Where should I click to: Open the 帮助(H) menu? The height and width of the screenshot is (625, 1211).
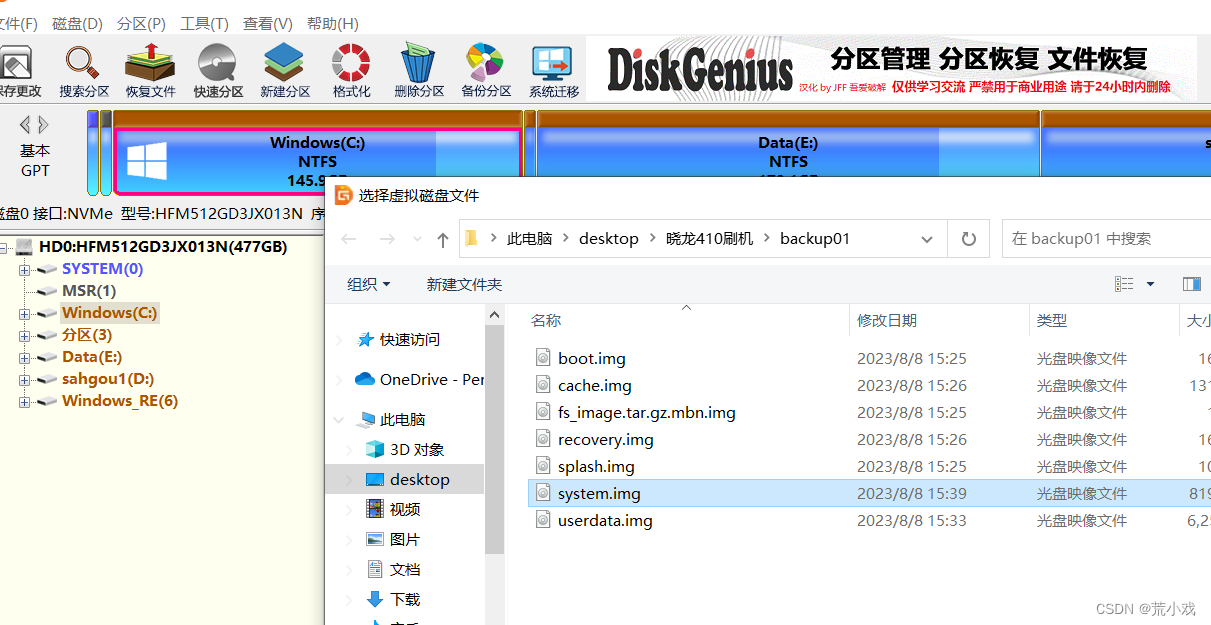pyautogui.click(x=332, y=23)
